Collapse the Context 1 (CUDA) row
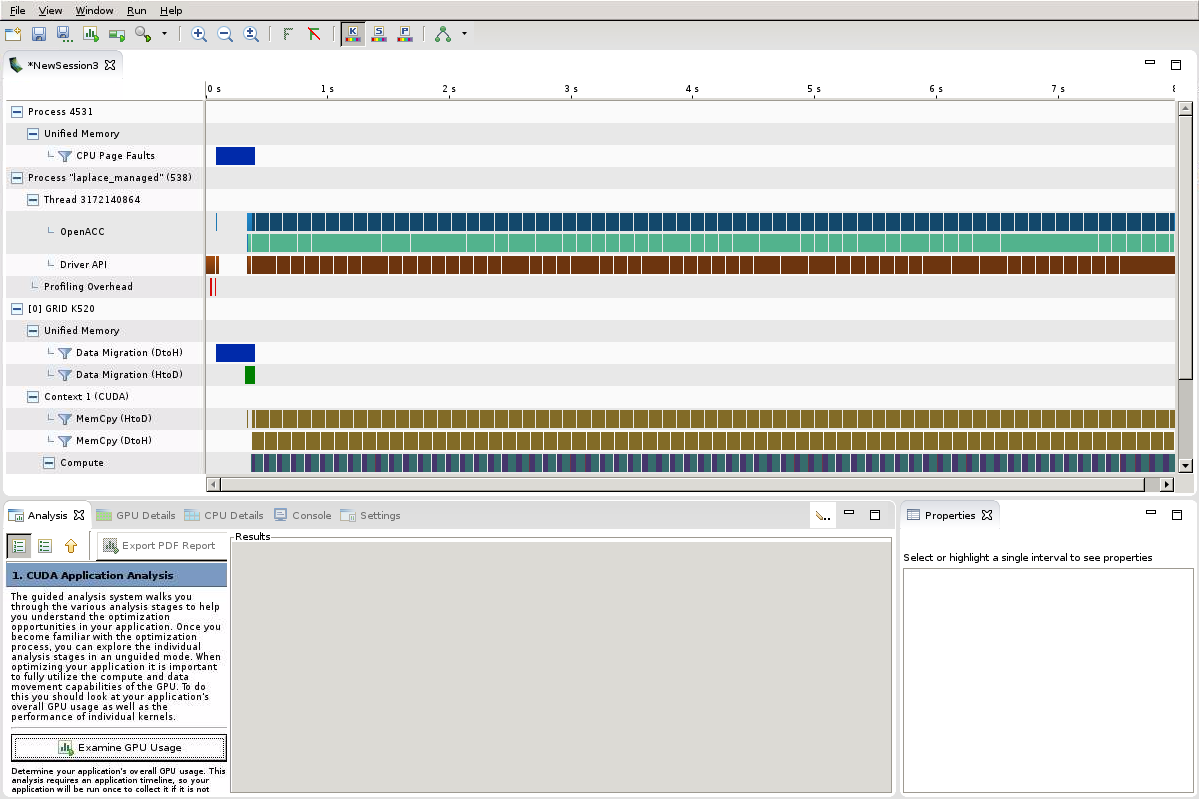The image size is (1199, 799). [x=33, y=397]
